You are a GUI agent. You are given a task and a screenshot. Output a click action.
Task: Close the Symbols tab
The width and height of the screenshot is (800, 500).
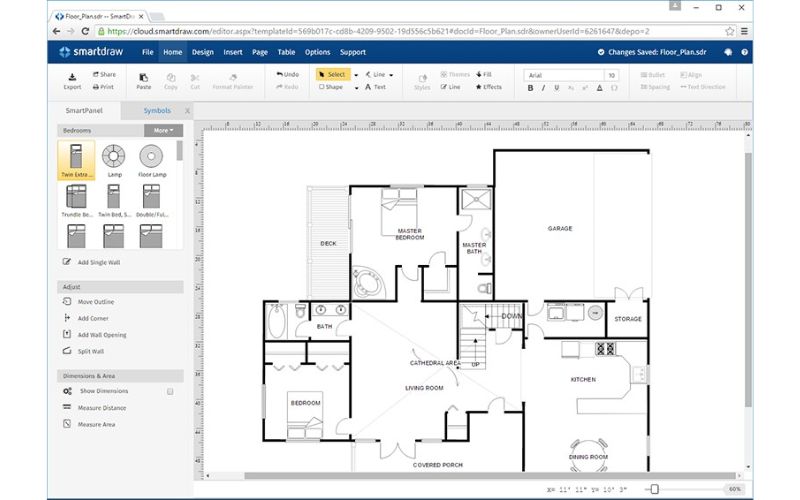(187, 111)
